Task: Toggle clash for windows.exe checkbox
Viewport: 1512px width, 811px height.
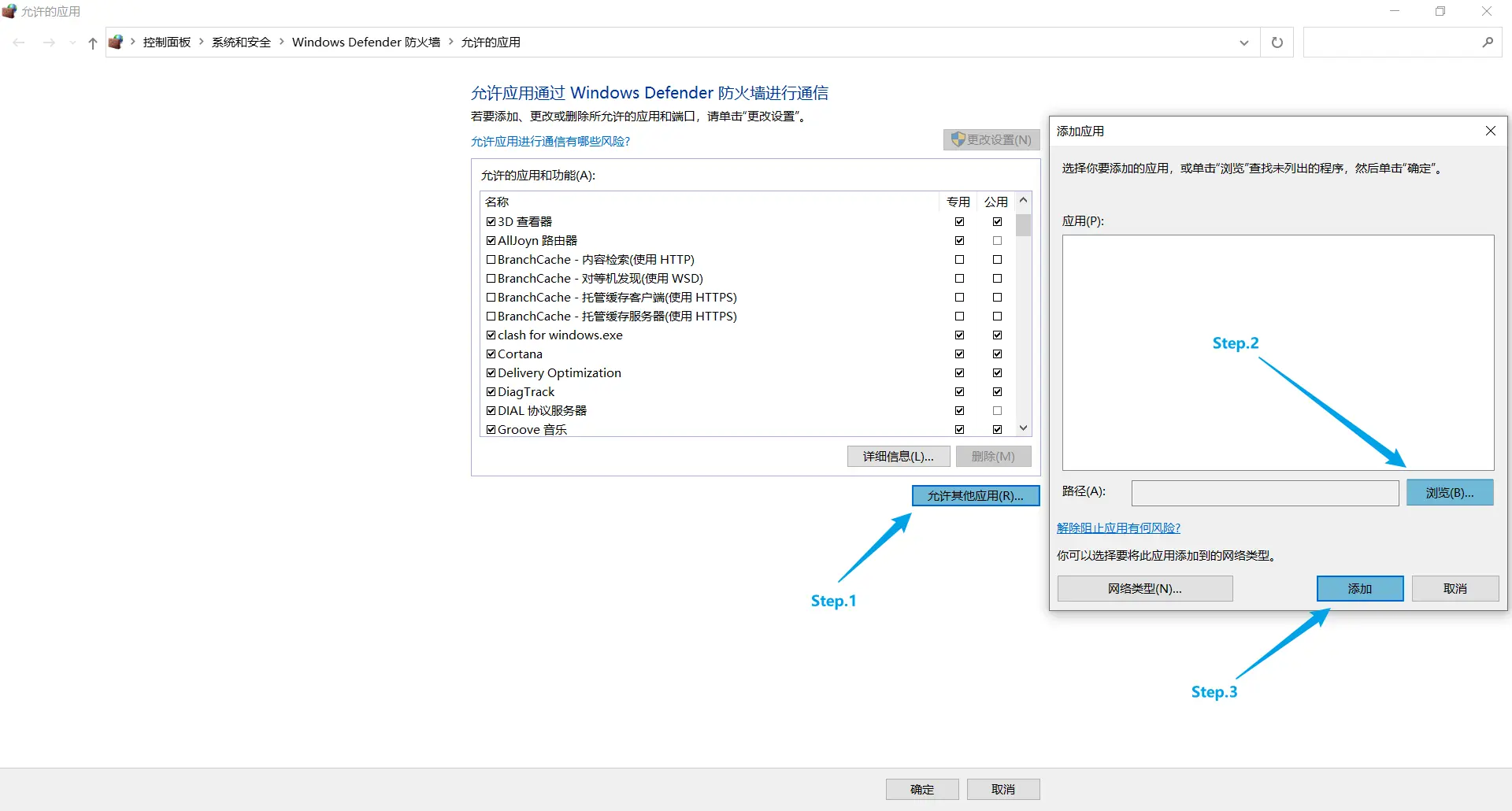Action: point(491,335)
